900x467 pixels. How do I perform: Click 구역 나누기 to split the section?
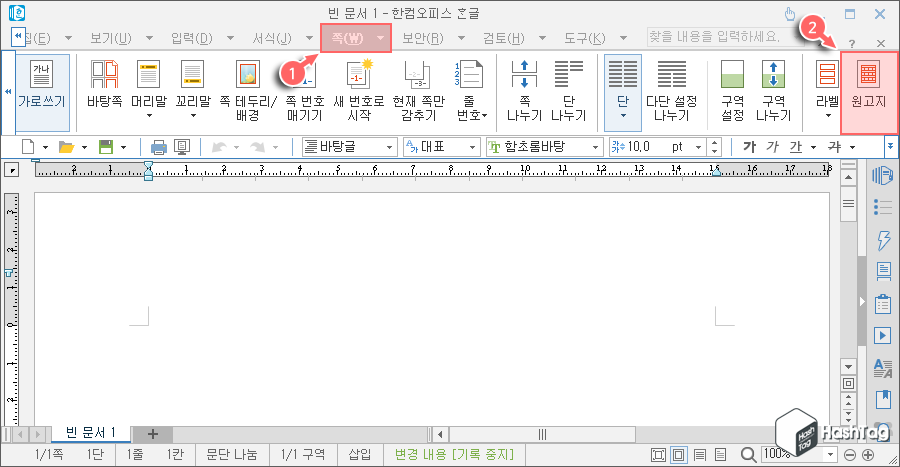(x=773, y=90)
